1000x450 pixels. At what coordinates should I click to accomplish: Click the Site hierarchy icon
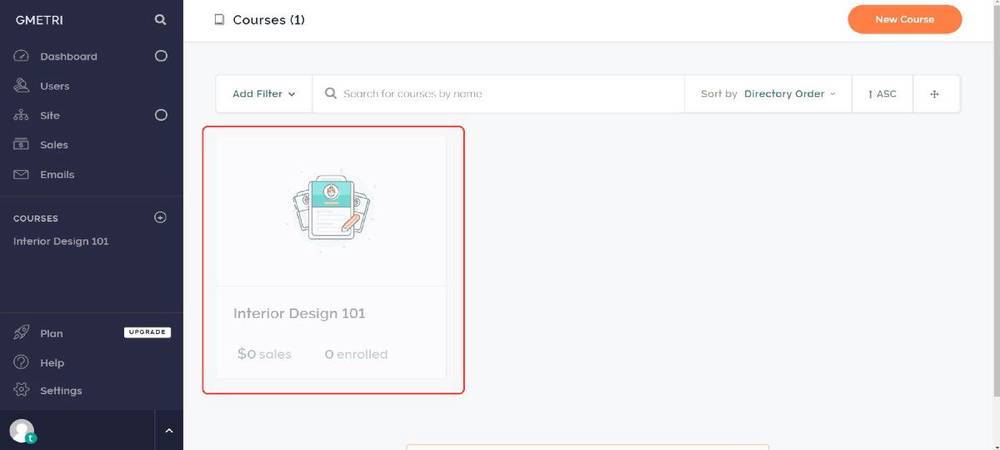tap(21, 115)
